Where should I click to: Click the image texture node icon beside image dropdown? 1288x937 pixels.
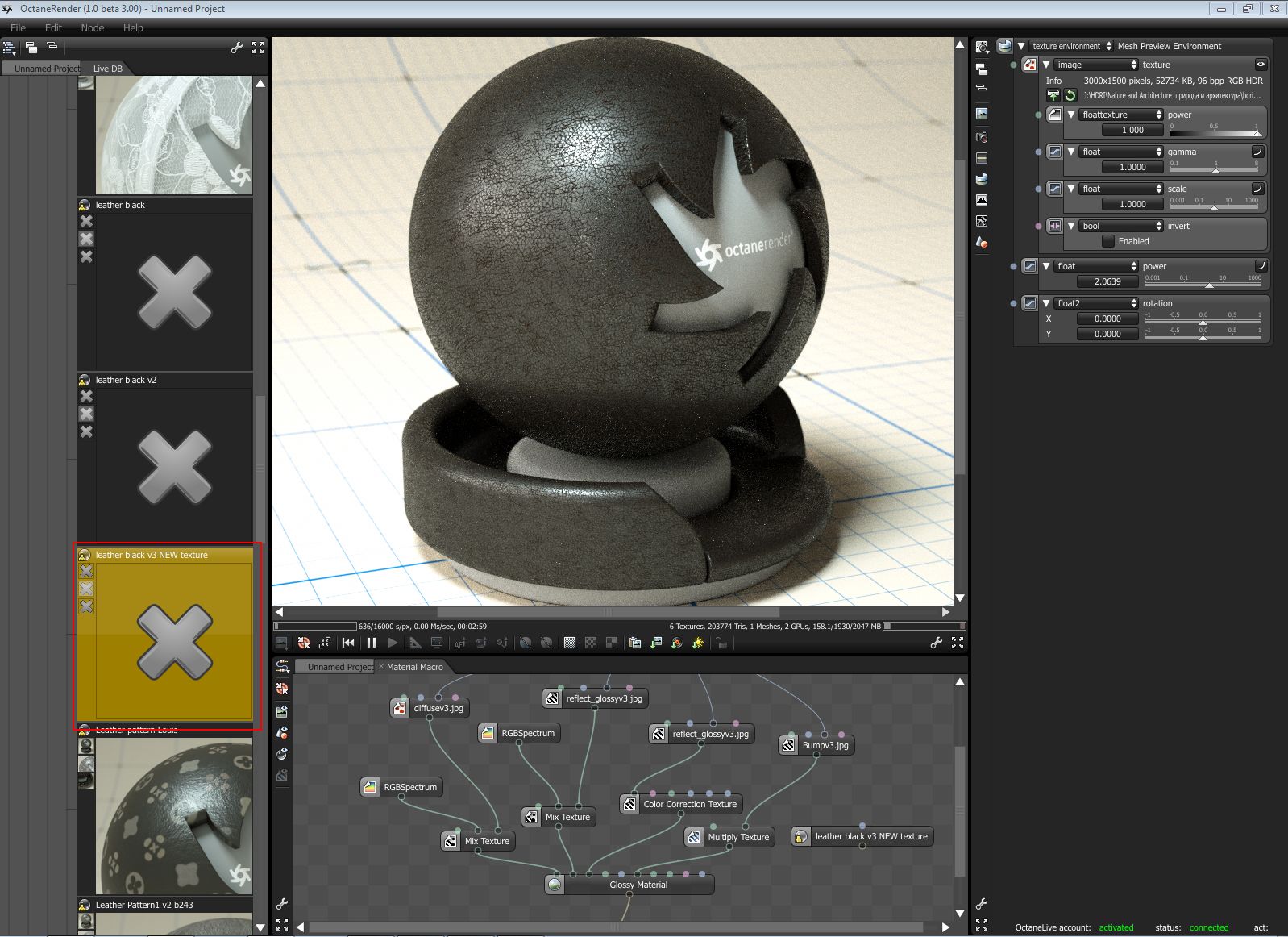[x=1029, y=65]
